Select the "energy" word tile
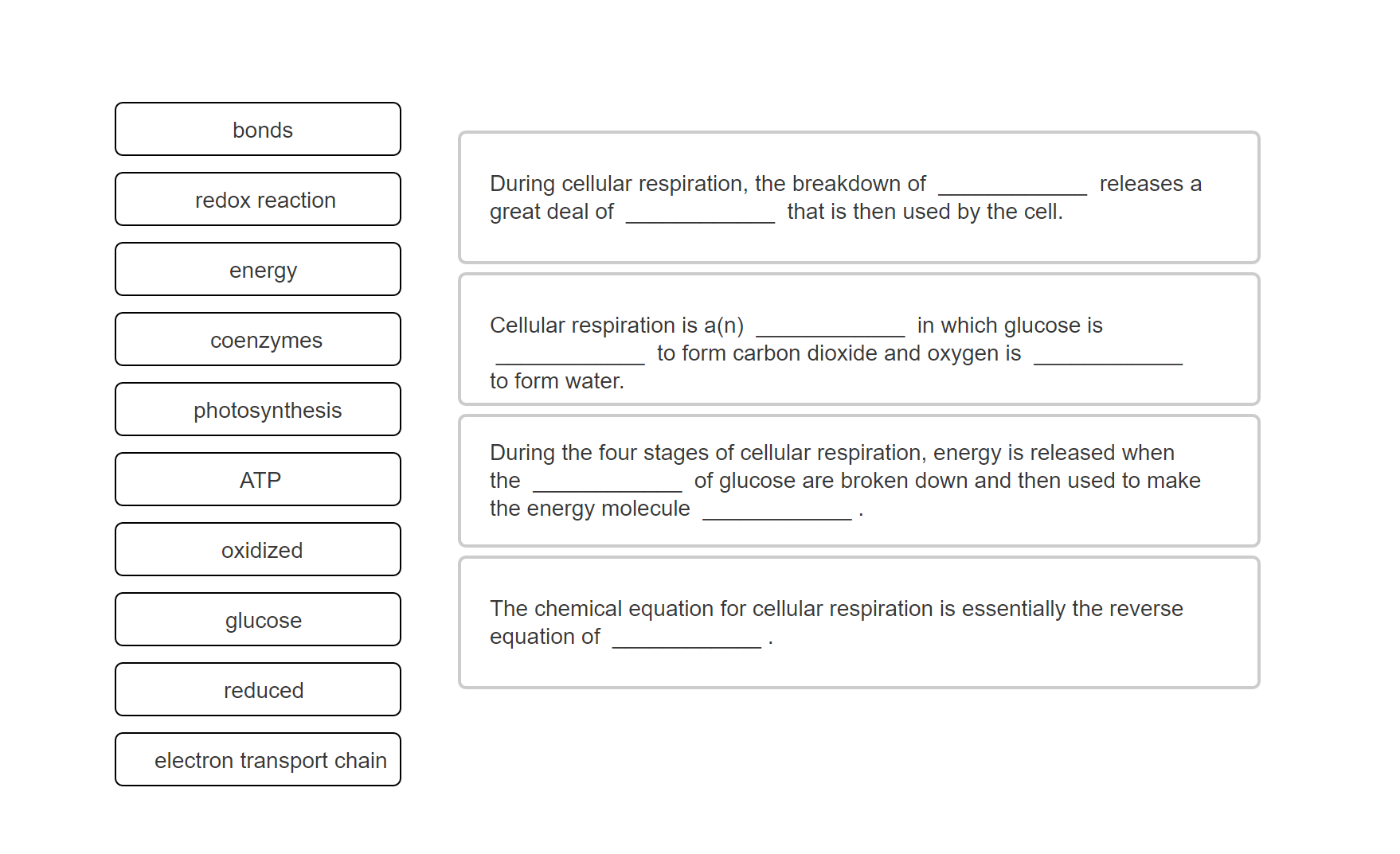This screenshot has width=1400, height=854. (258, 269)
